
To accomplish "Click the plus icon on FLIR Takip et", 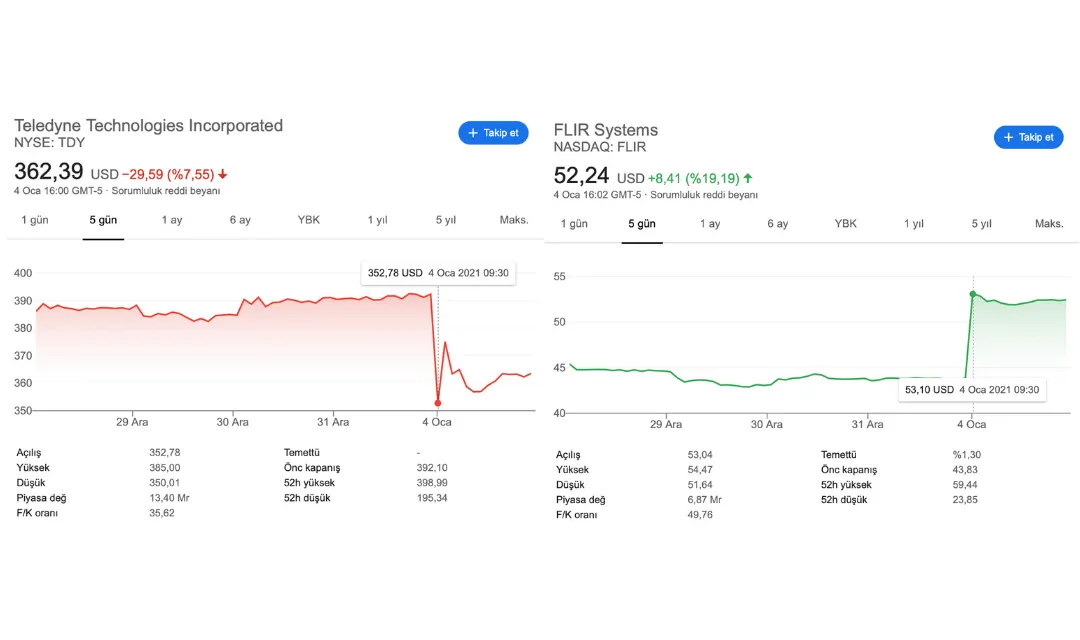I will point(1008,137).
